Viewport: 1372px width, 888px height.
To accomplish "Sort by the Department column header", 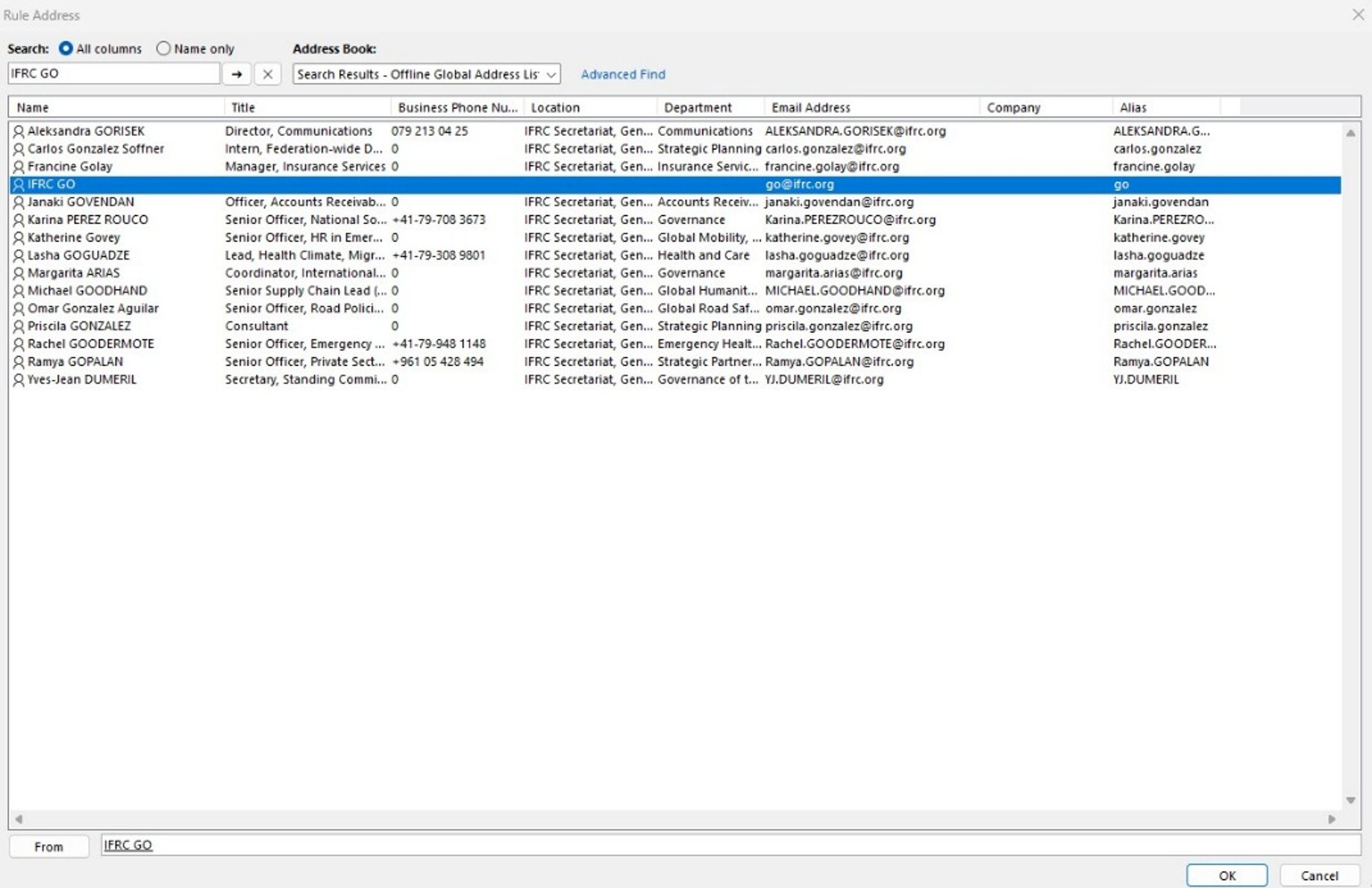I will click(711, 108).
